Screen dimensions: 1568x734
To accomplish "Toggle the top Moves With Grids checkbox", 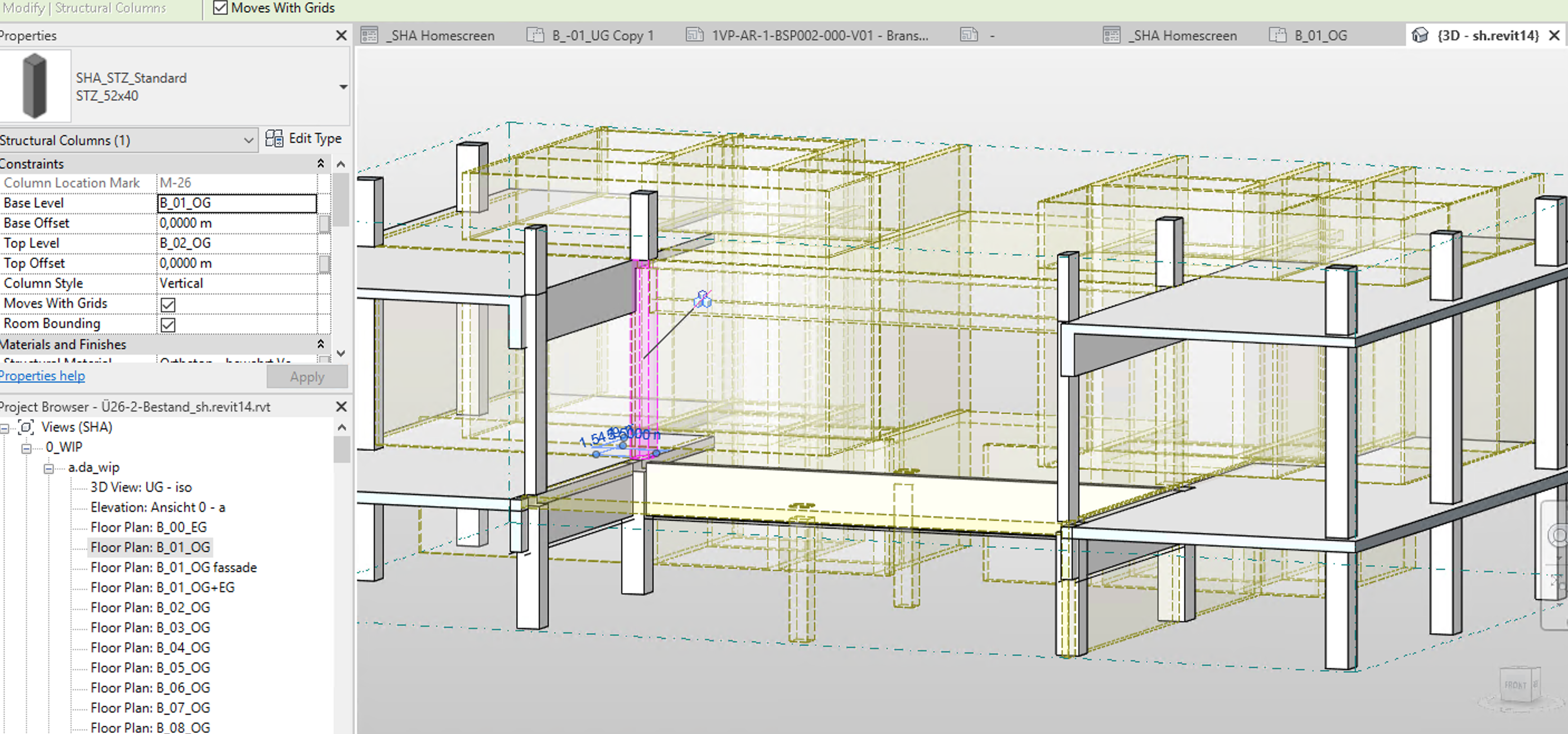I will tap(220, 8).
